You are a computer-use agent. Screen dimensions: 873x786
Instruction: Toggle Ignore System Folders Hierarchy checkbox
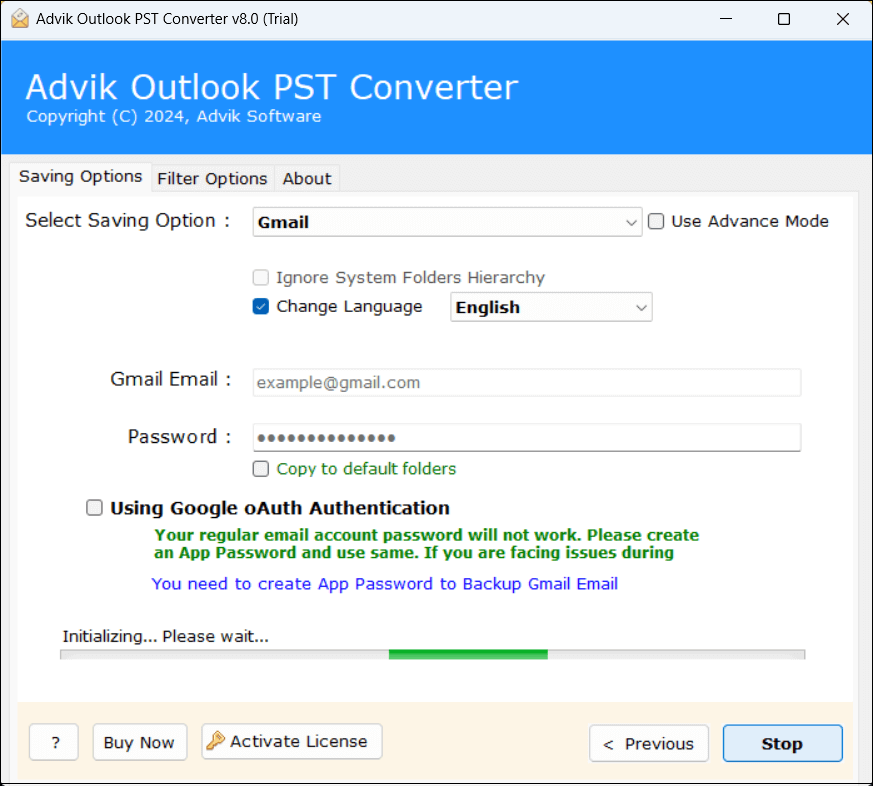[x=261, y=277]
